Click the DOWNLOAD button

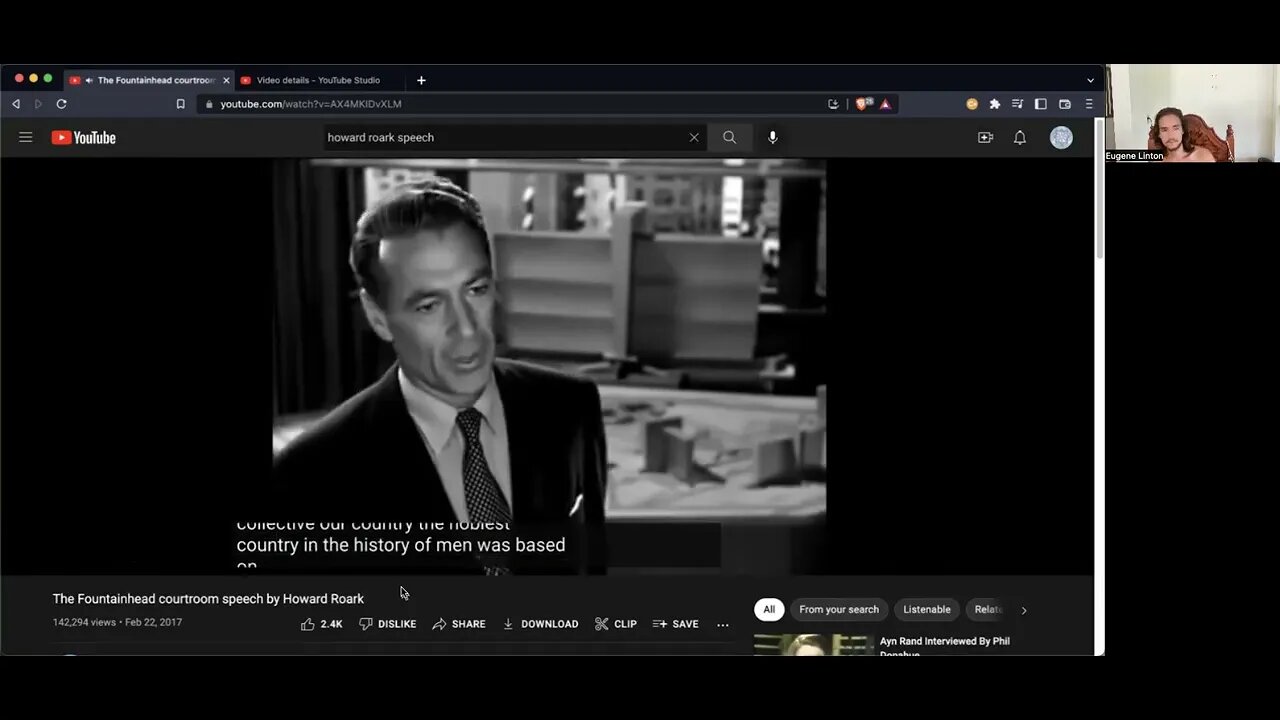[540, 624]
